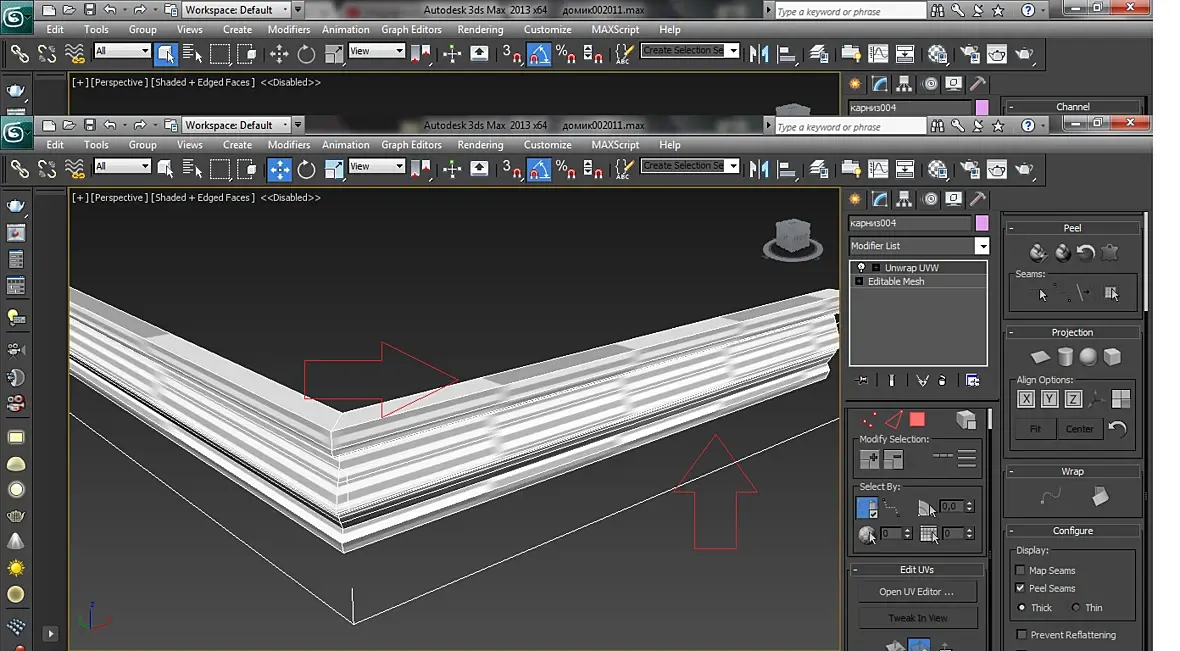Uncheck the Peel Seams checkbox
Image resolution: width=1180 pixels, height=651 pixels.
coord(1020,588)
